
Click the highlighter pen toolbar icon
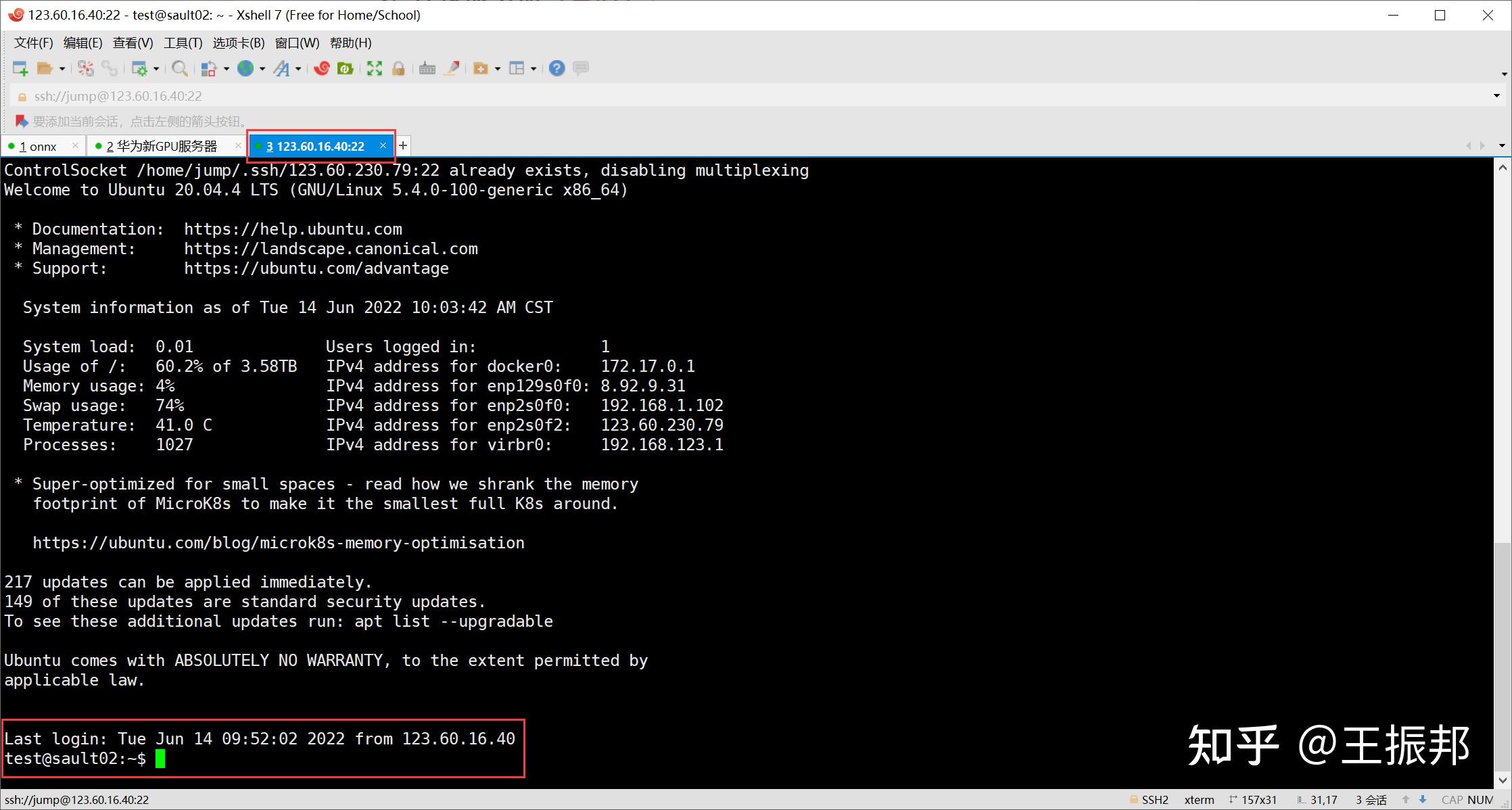tap(452, 68)
